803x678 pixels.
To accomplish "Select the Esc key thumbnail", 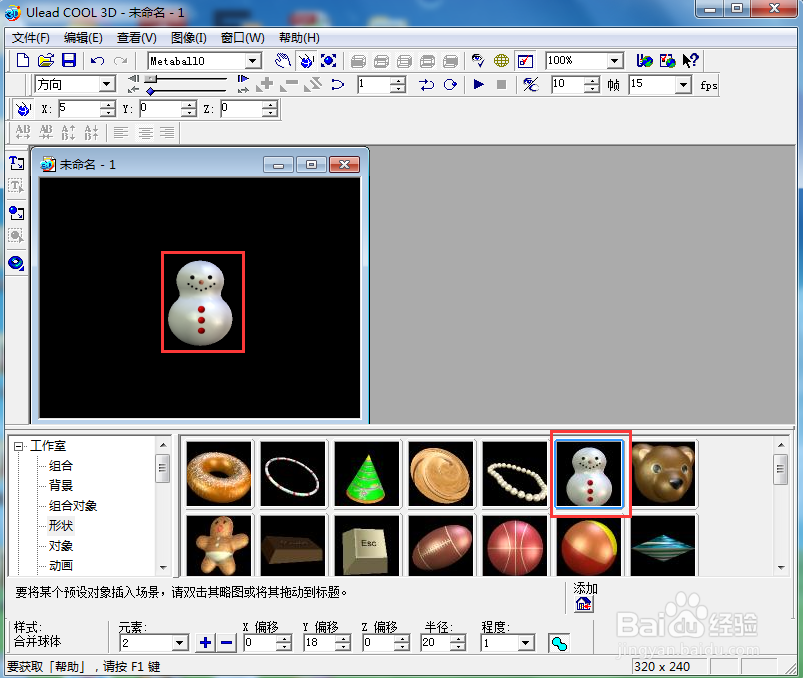I will [367, 545].
